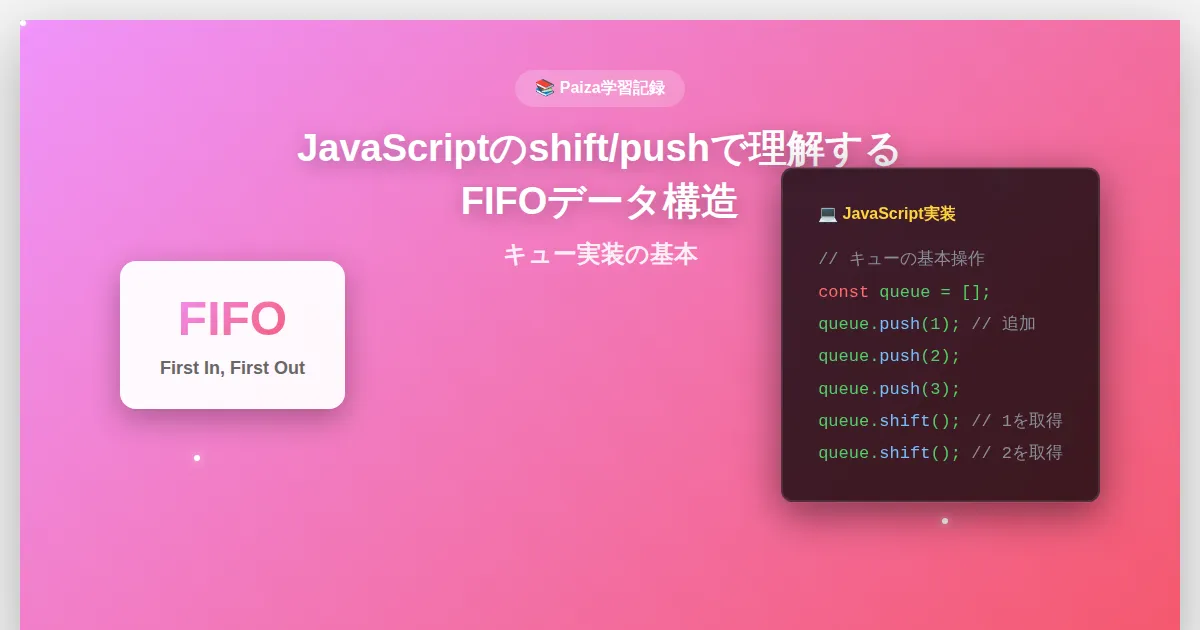Click the JavaScript実装 code panel heading
This screenshot has width=1200, height=630.
(x=898, y=214)
